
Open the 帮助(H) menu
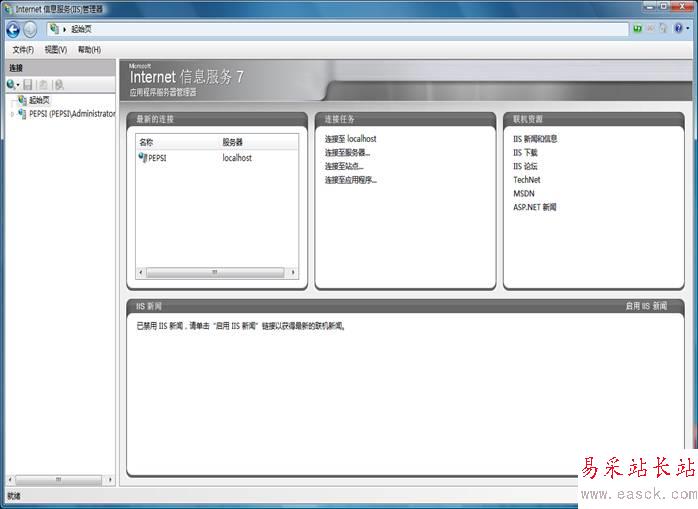(x=89, y=50)
